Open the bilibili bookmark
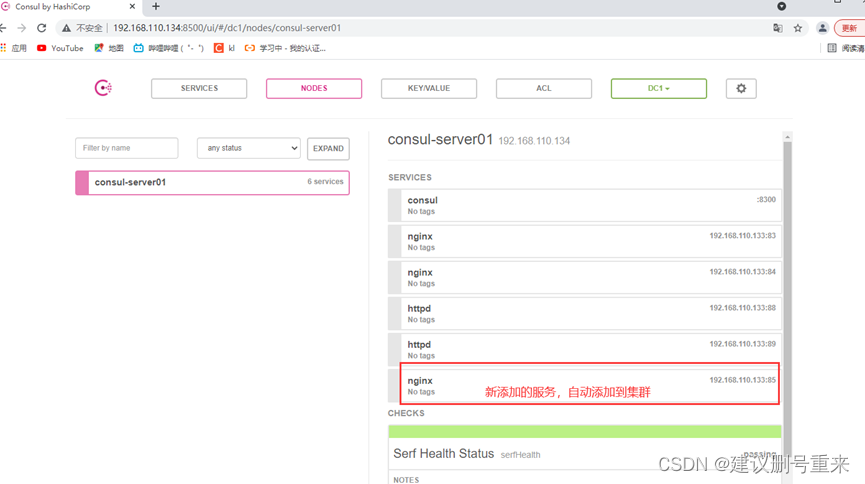The width and height of the screenshot is (865, 484). 169,49
